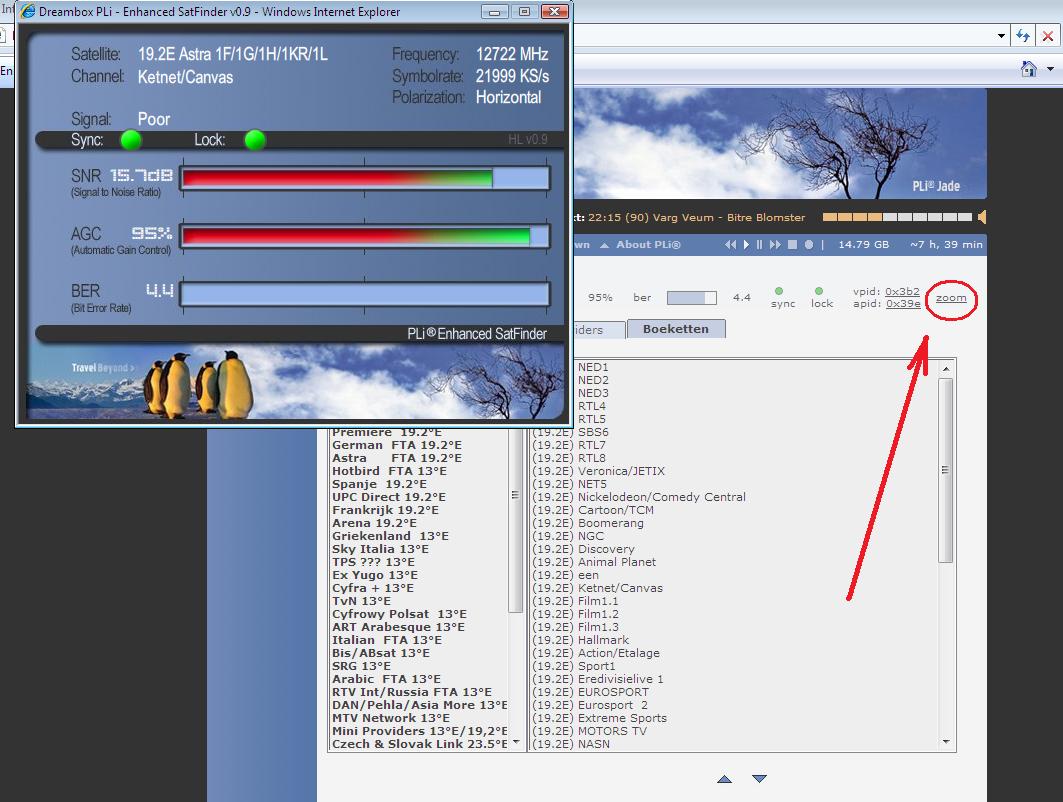Expand the dropdown arrow next to Home
This screenshot has width=1063, height=802.
coord(1051,70)
